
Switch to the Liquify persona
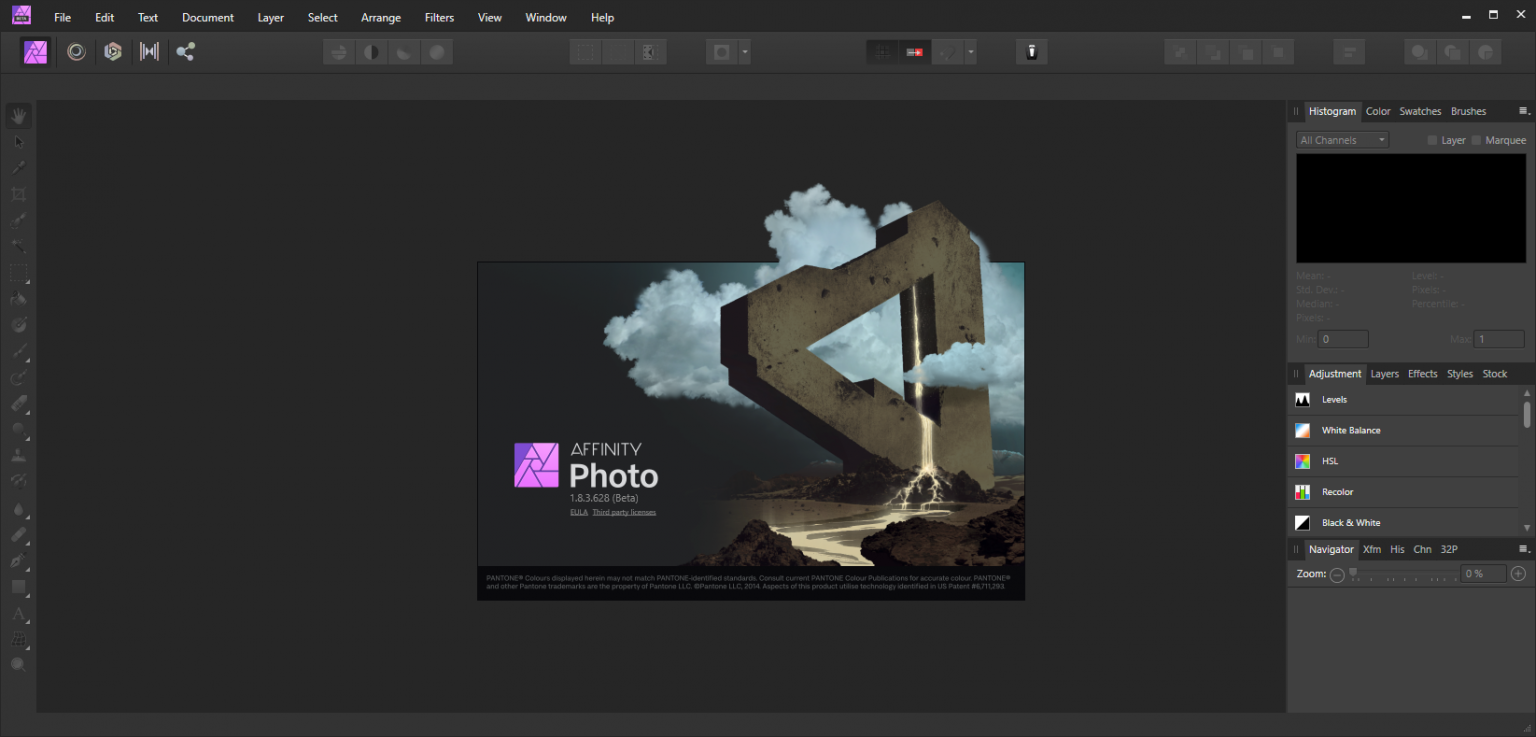point(76,52)
